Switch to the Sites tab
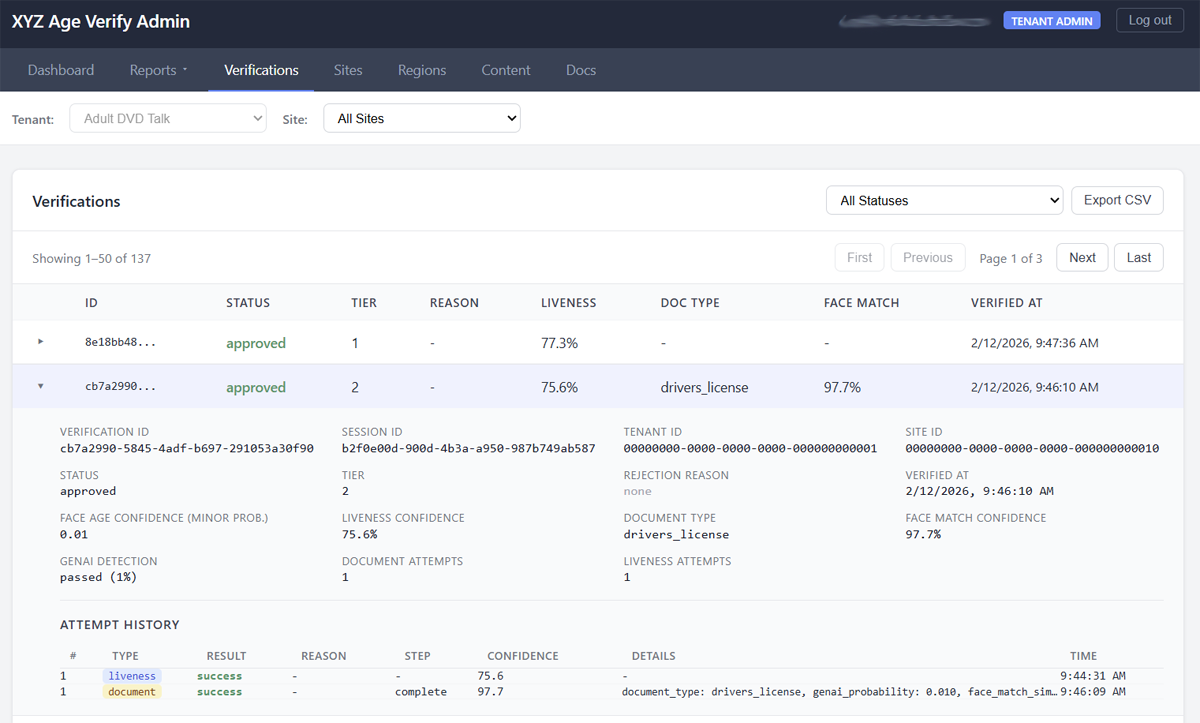The image size is (1200, 723). [x=348, y=70]
